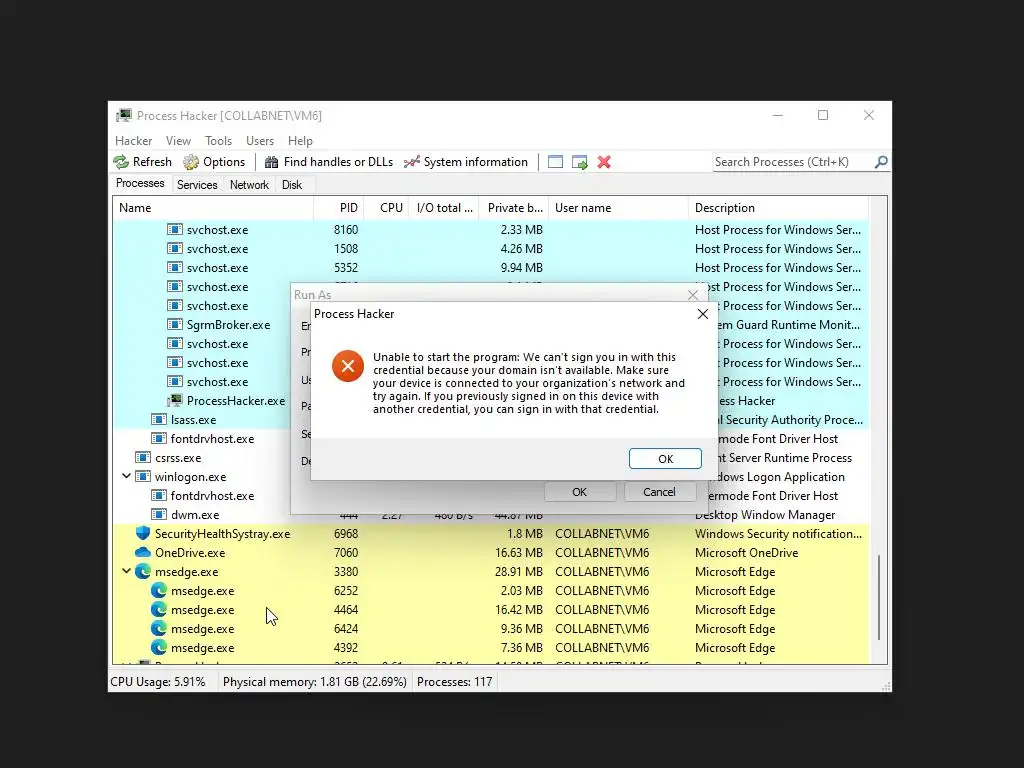Click the SgrmBroker.exe process icon
This screenshot has width=1024, height=768.
174,325
